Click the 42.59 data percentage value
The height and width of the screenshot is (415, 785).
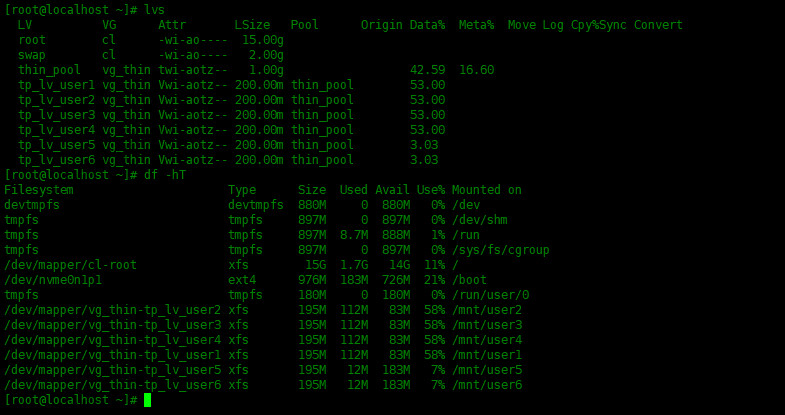[427, 70]
